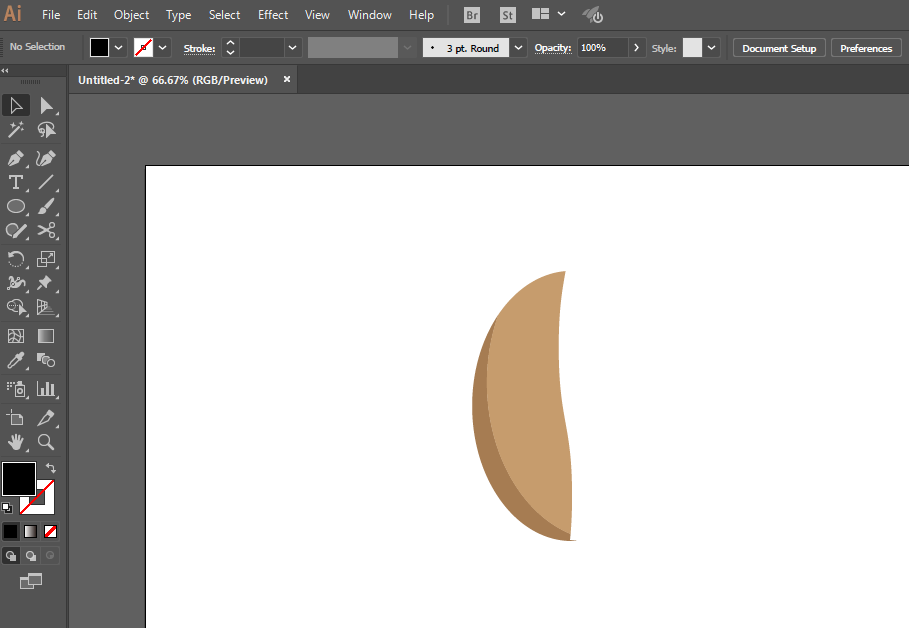This screenshot has width=909, height=628.
Task: Set paint mode to Gradient
Action: tap(31, 531)
